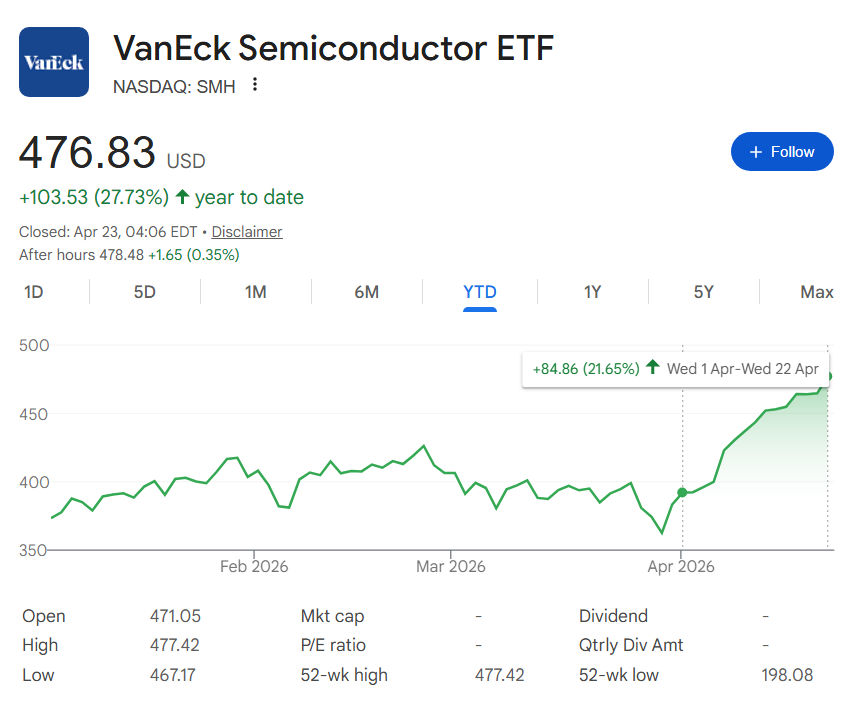Select the 6M chart range
The width and height of the screenshot is (851, 709).
click(x=367, y=292)
